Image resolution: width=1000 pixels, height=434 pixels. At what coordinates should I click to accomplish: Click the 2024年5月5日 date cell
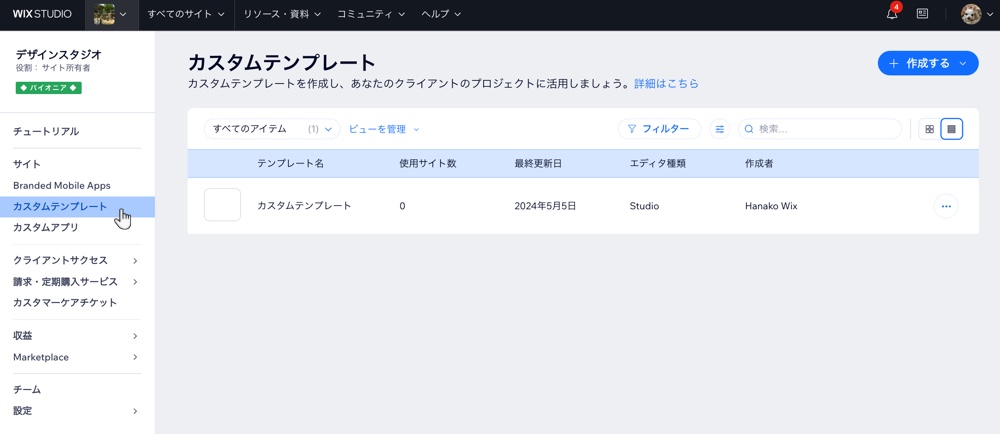(545, 206)
